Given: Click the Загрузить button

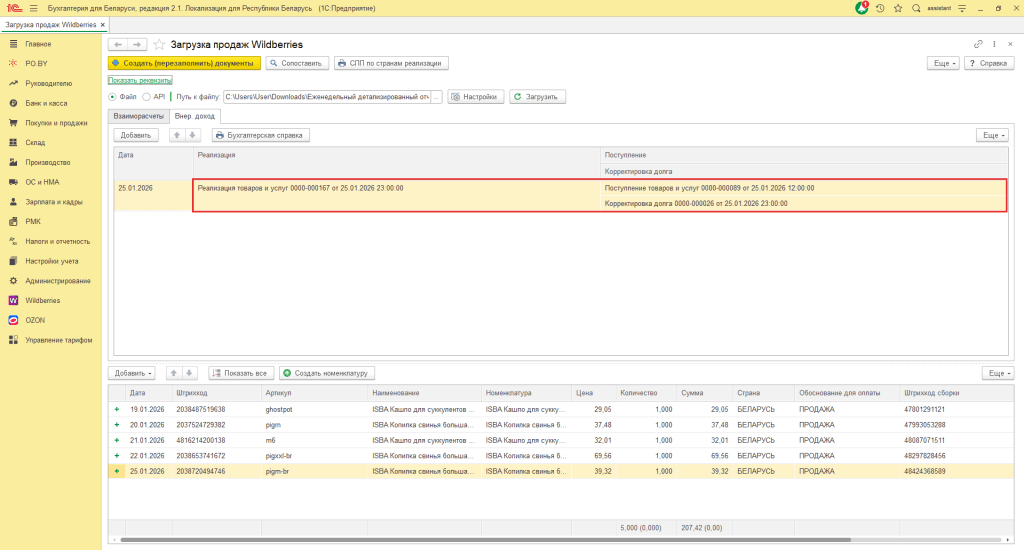Looking at the screenshot, I should [537, 97].
